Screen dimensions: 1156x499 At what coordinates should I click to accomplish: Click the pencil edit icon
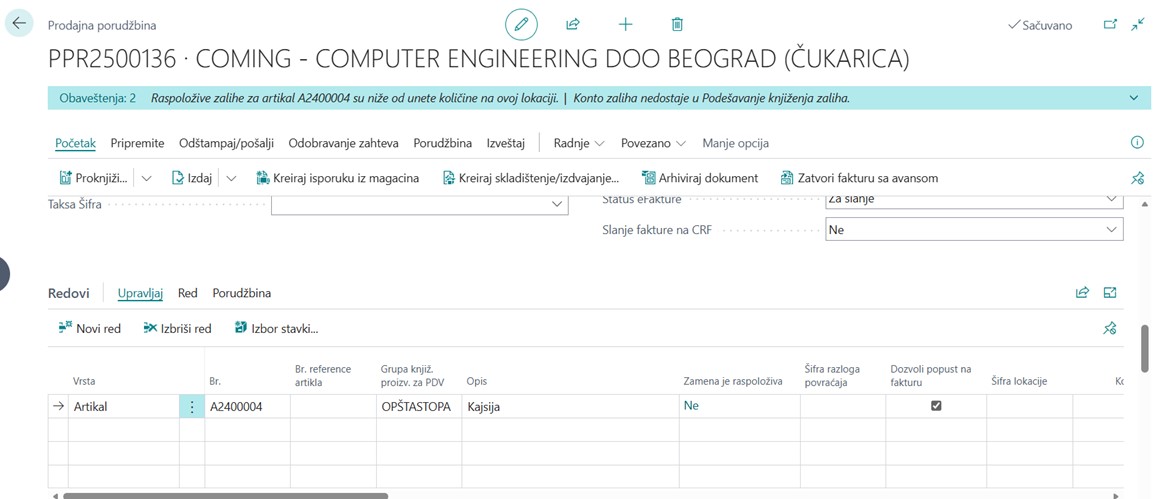point(521,24)
